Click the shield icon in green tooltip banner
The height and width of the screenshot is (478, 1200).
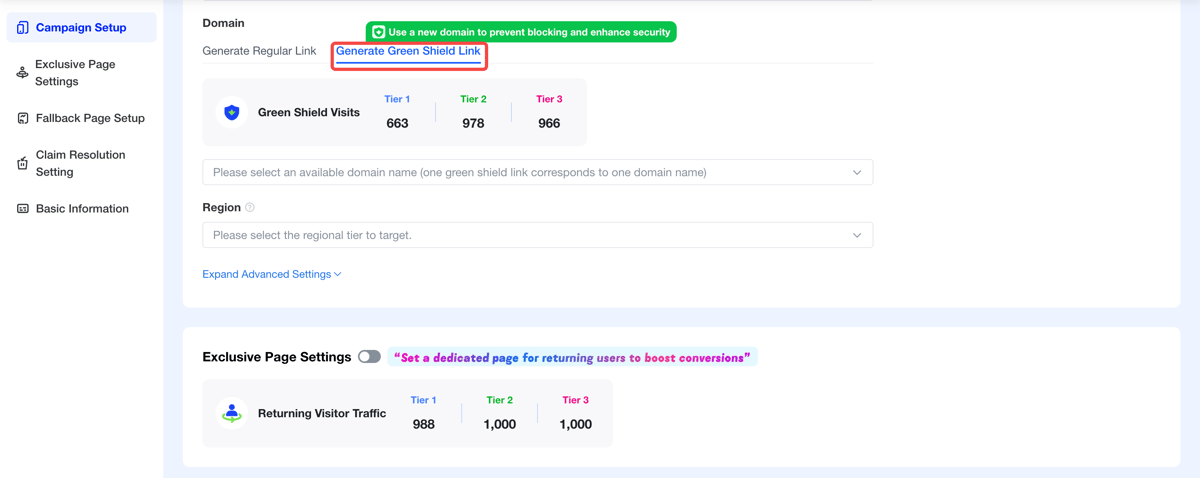pos(378,32)
